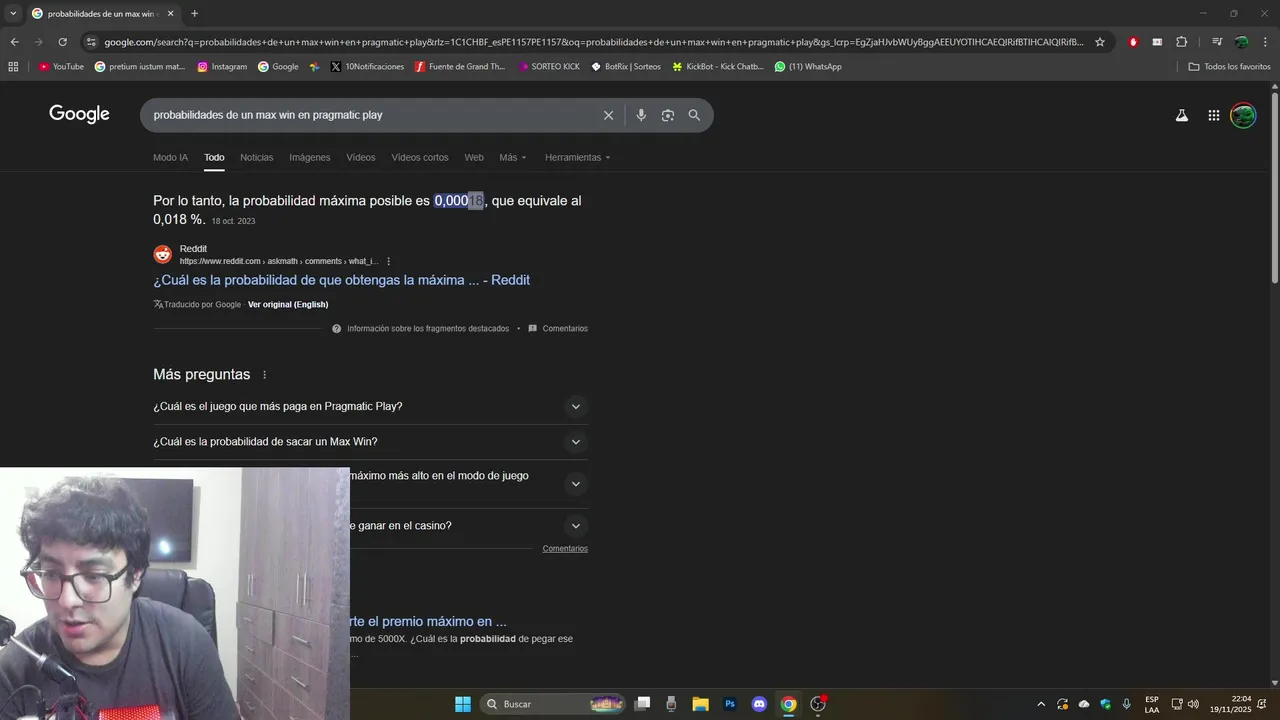Open the Google account avatar
Viewport: 1280px width, 720px height.
coord(1243,115)
